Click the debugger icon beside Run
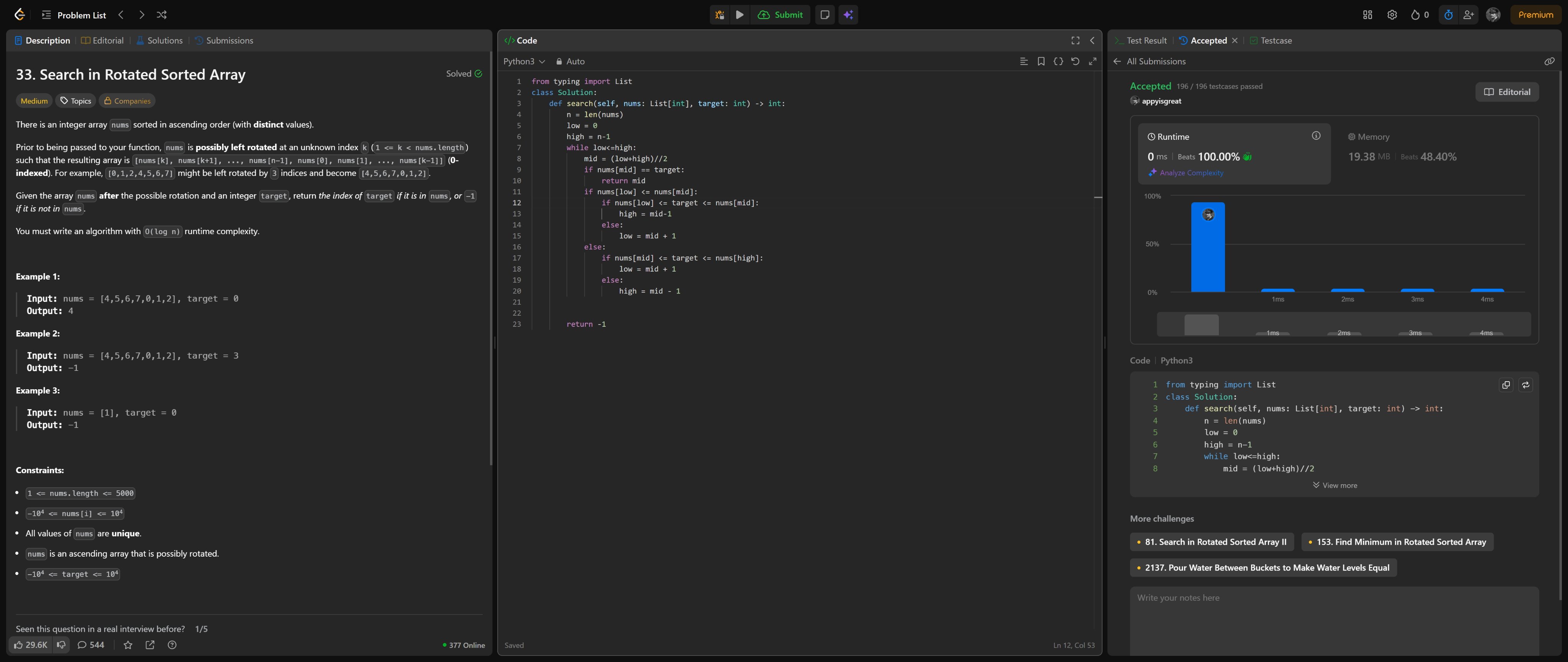This screenshot has width=1568, height=662. coord(719,15)
